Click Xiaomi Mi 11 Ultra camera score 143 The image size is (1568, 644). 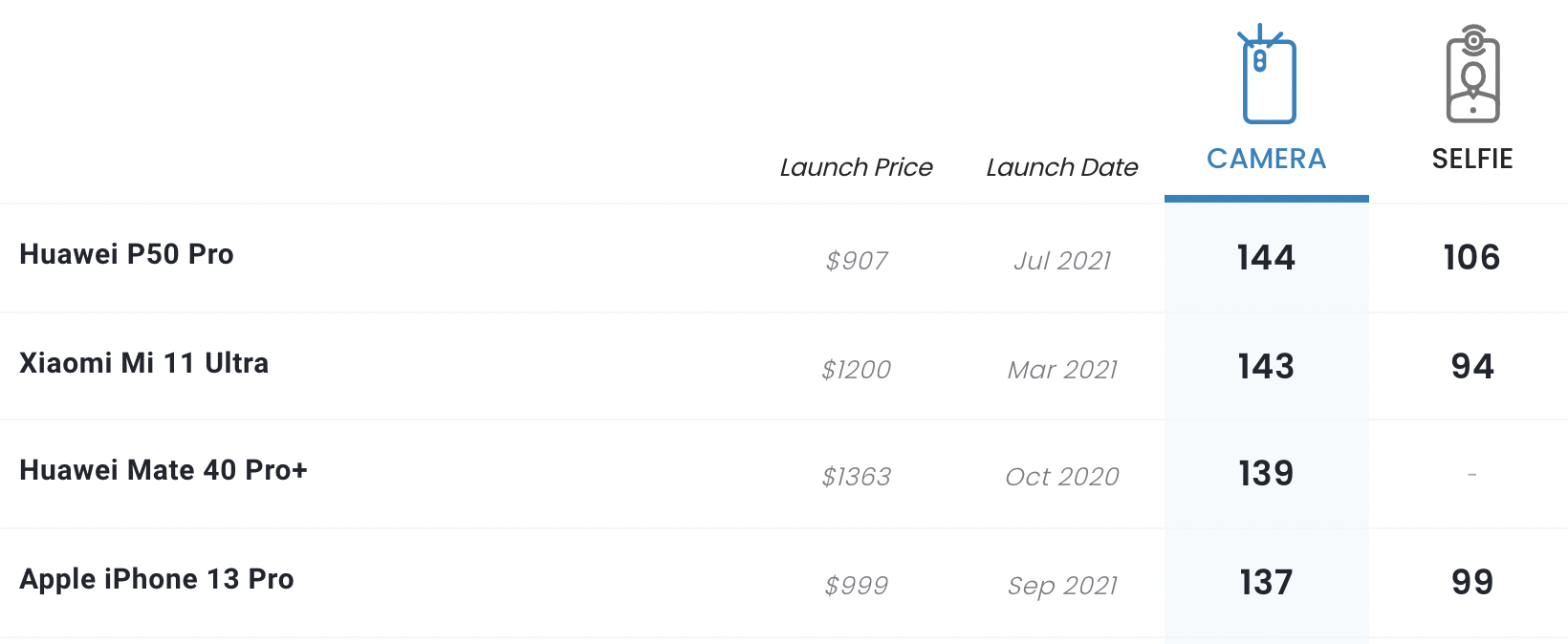pyautogui.click(x=1266, y=366)
